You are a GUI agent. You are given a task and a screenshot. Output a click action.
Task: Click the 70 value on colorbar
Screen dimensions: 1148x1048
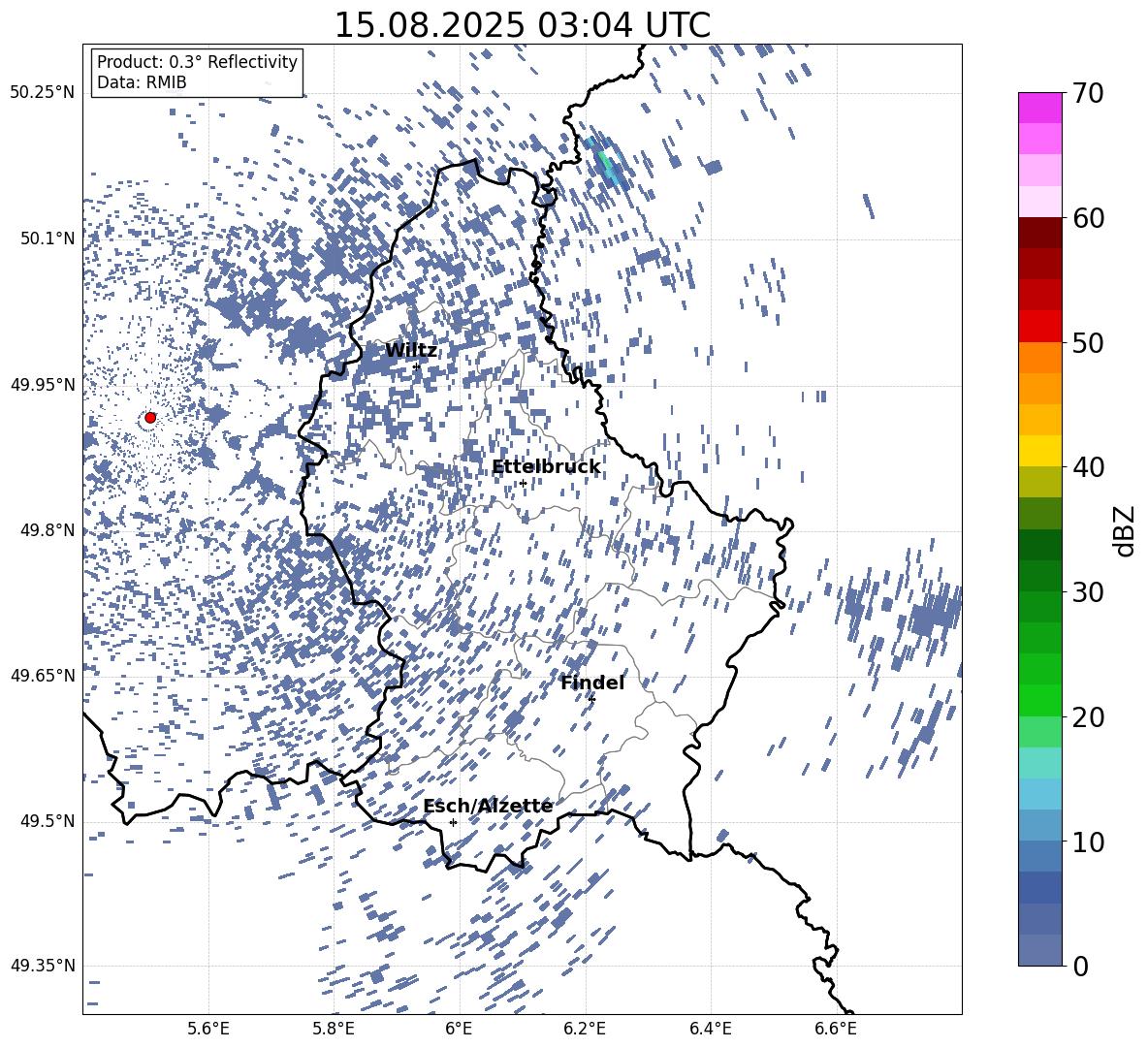[x=1088, y=93]
